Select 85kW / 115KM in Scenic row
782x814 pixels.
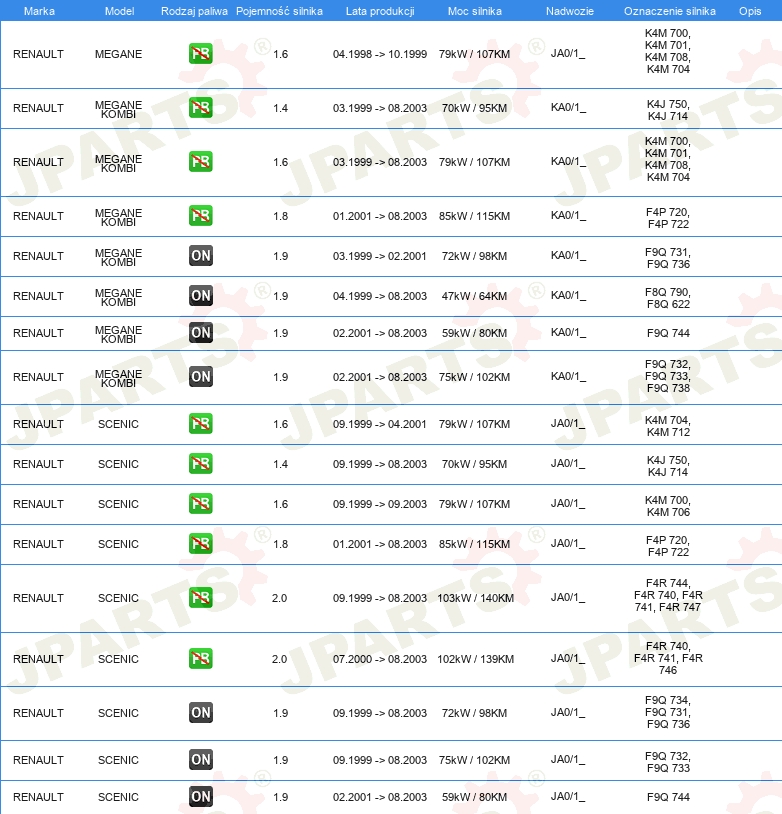(474, 544)
